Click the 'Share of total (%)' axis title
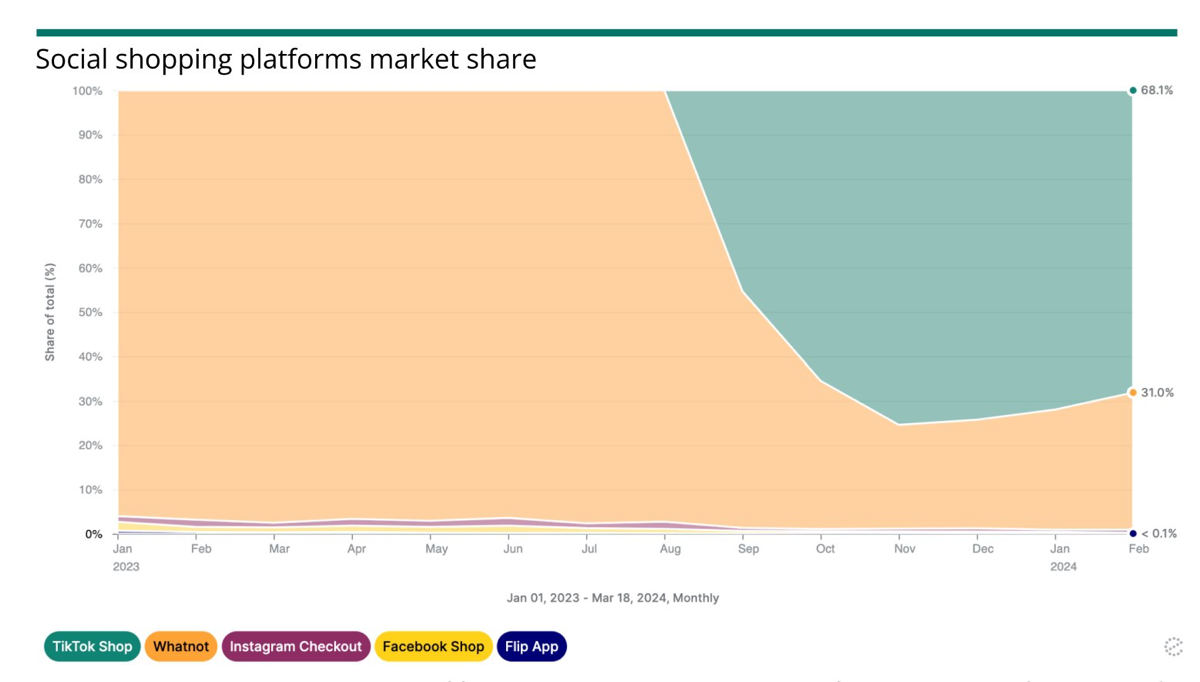The height and width of the screenshot is (682, 1200). 50,312
